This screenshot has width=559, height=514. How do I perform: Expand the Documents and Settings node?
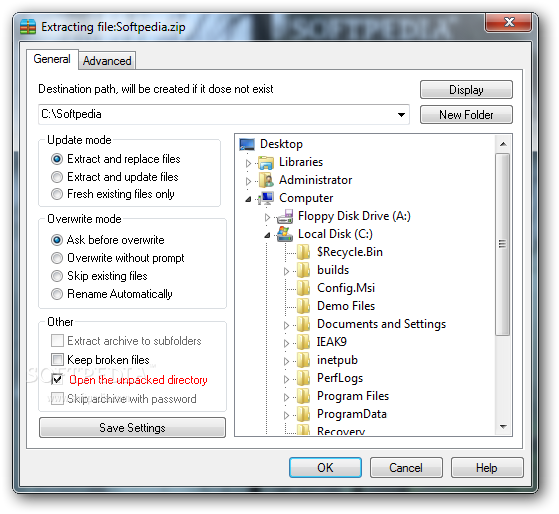pyautogui.click(x=286, y=325)
